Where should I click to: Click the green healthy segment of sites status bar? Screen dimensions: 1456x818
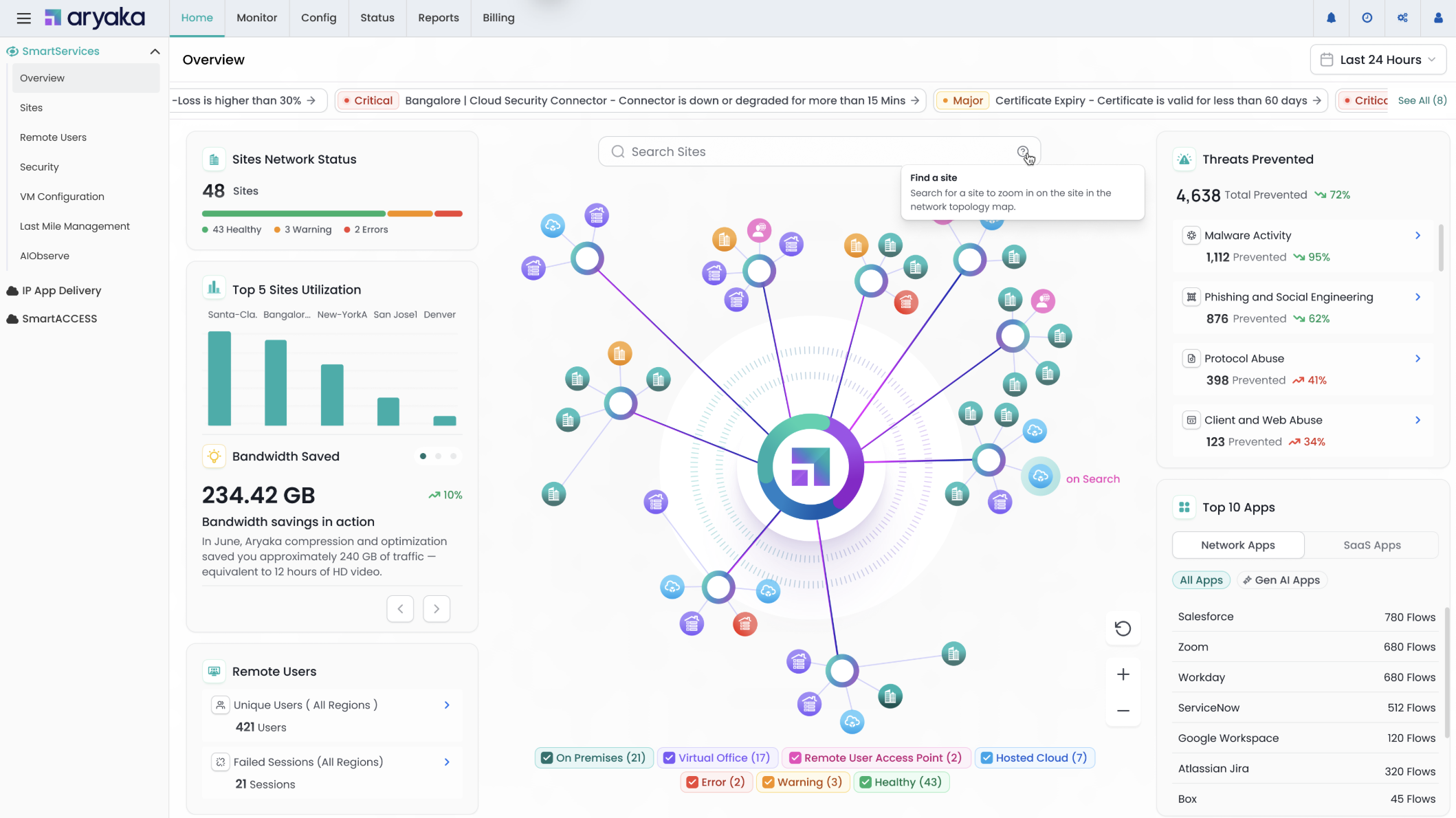point(293,213)
